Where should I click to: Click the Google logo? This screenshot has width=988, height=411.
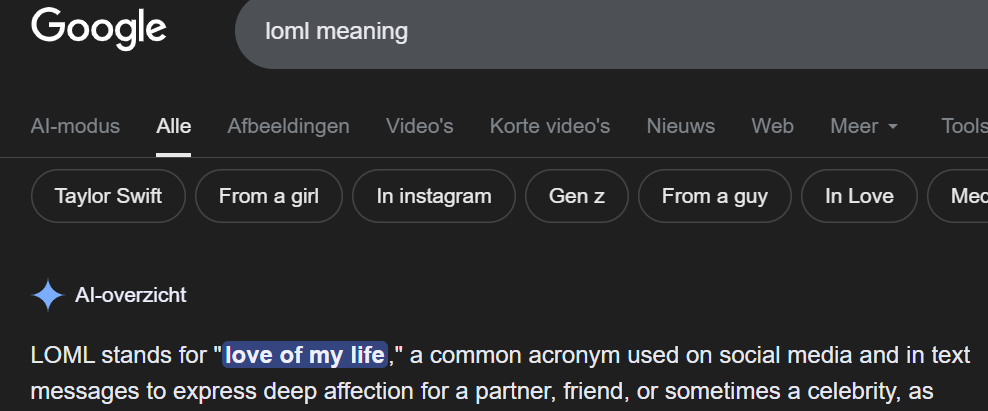pyautogui.click(x=98, y=28)
